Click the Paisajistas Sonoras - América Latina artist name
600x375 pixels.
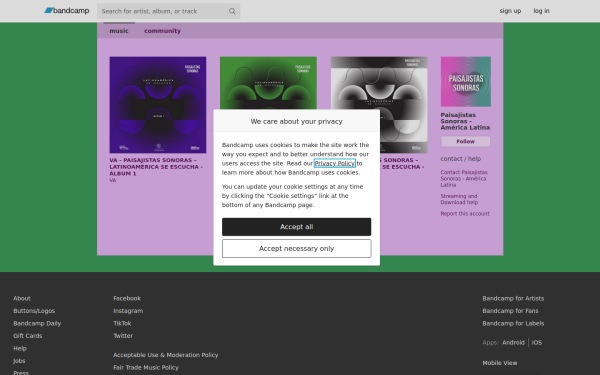coord(465,121)
